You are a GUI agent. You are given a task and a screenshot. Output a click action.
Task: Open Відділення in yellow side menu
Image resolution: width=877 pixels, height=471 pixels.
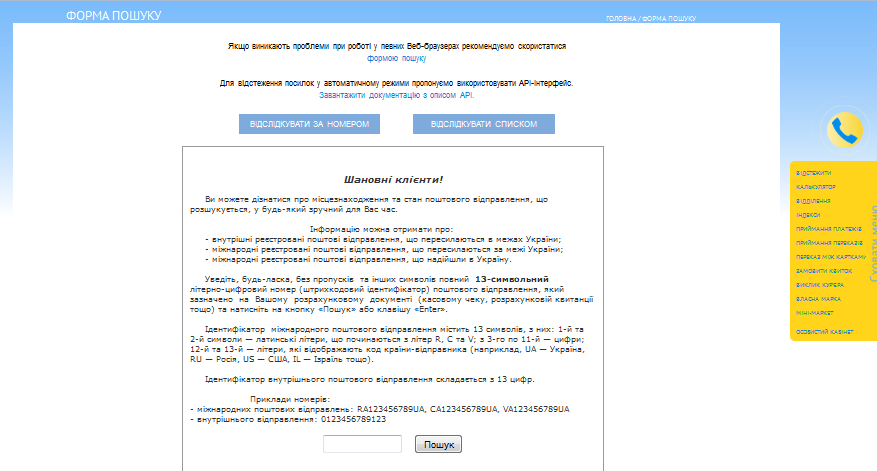tap(813, 201)
